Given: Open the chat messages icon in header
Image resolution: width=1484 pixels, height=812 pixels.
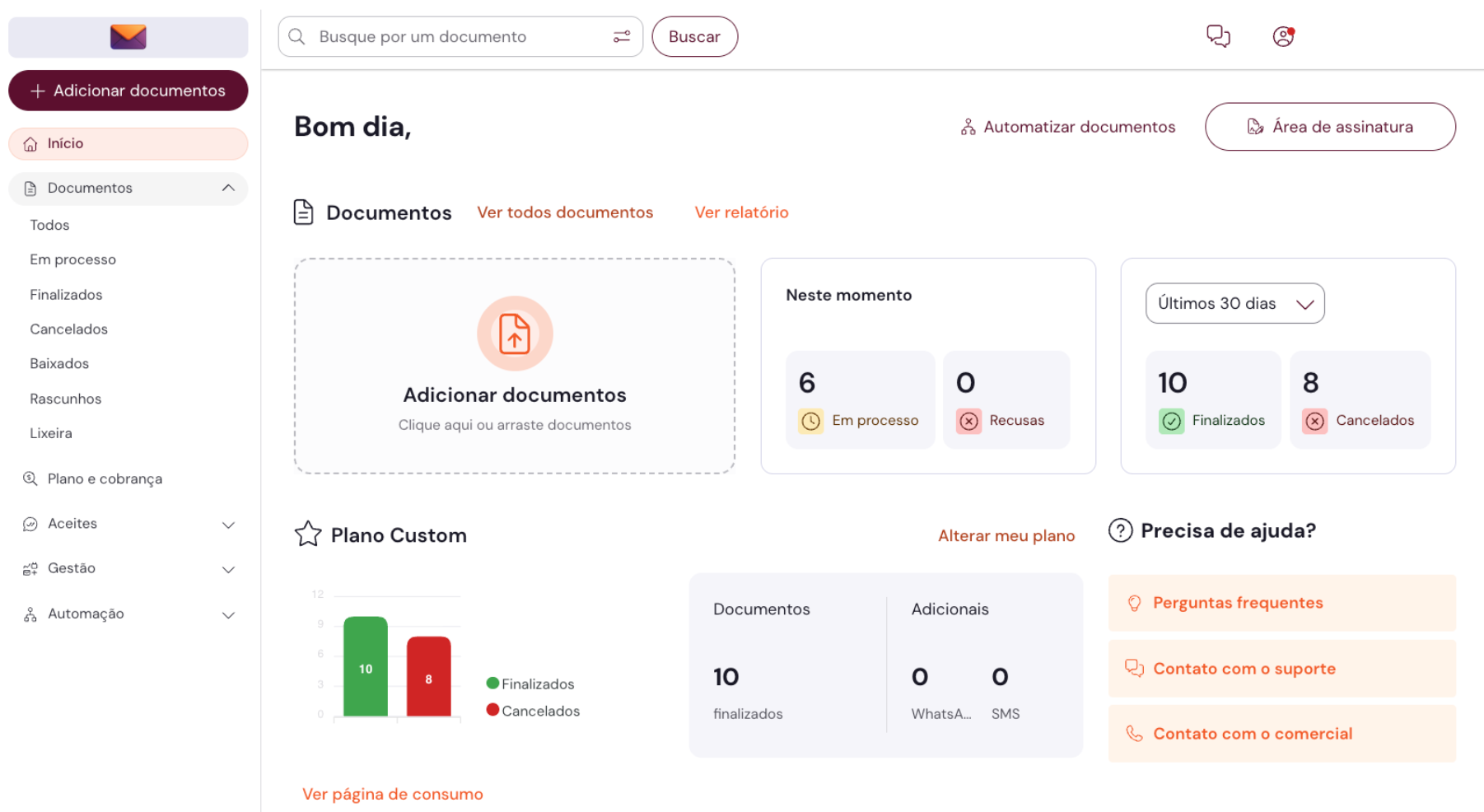Looking at the screenshot, I should click(1217, 36).
